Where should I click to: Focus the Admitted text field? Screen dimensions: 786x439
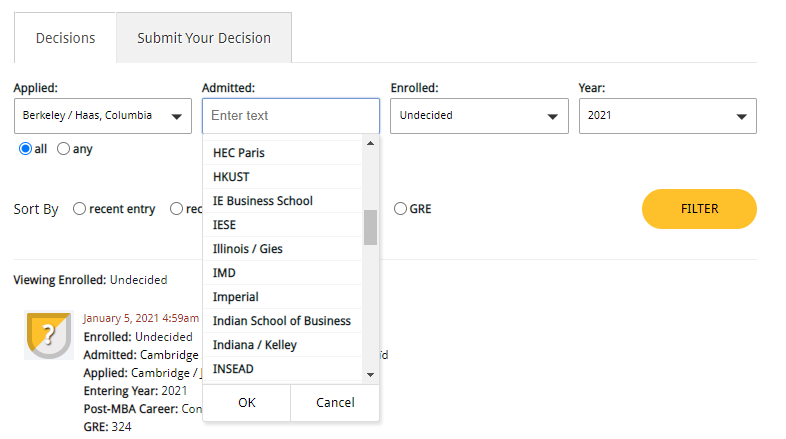coord(291,116)
